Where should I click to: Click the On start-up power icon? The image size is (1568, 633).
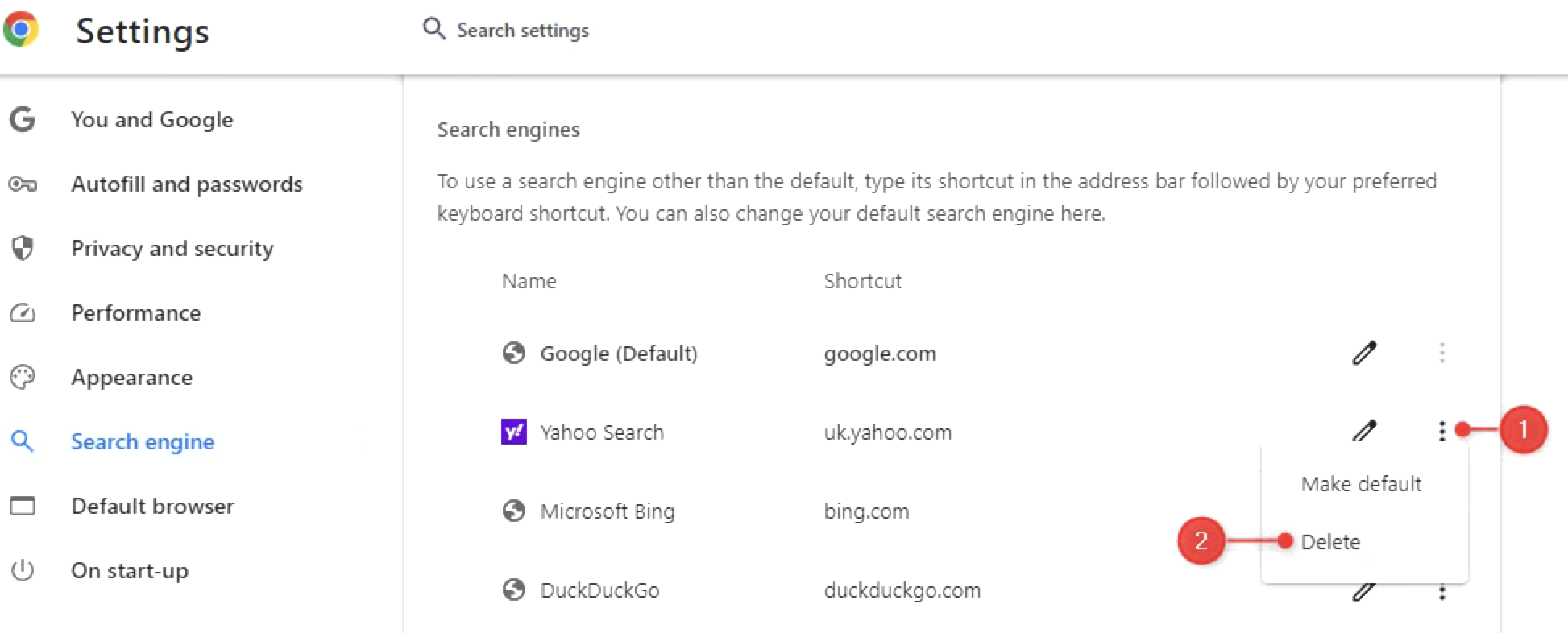(23, 570)
